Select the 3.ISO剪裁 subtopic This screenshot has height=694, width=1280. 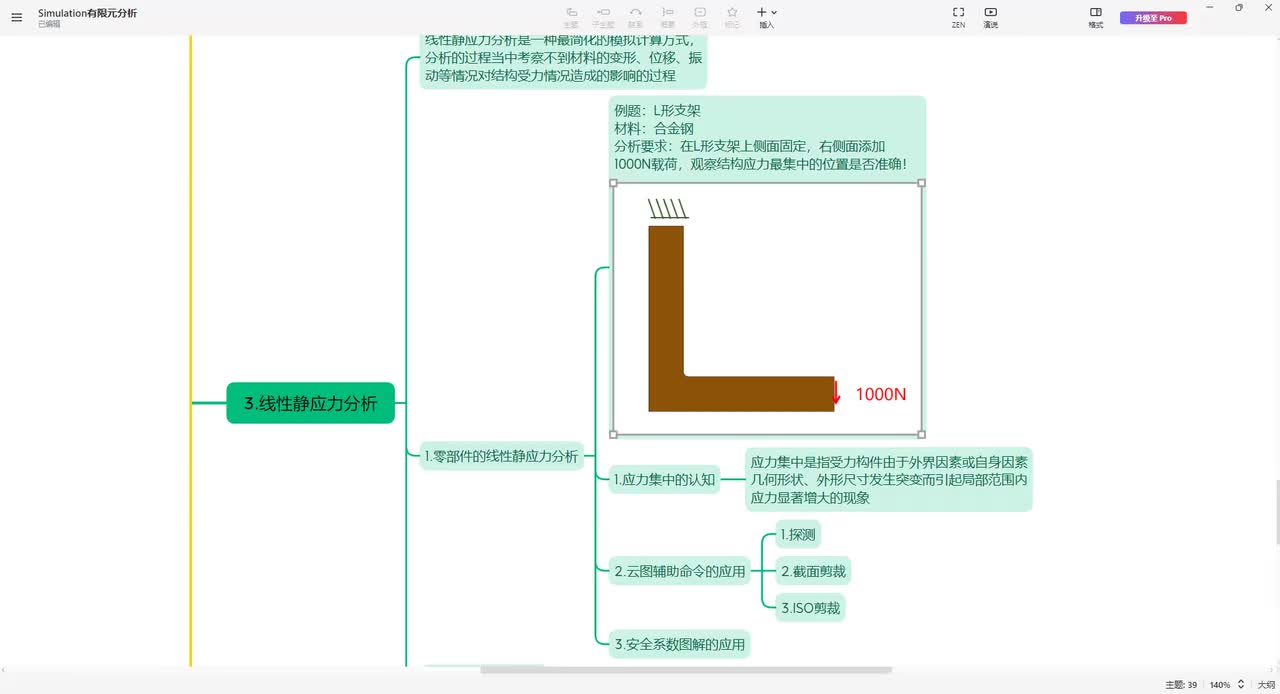811,607
